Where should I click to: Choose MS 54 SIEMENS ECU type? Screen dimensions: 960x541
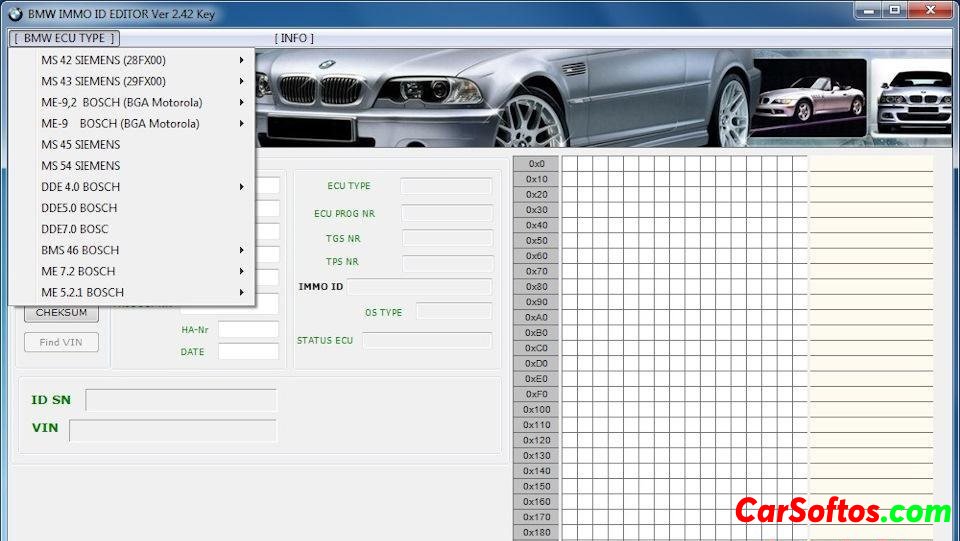pyautogui.click(x=80, y=166)
